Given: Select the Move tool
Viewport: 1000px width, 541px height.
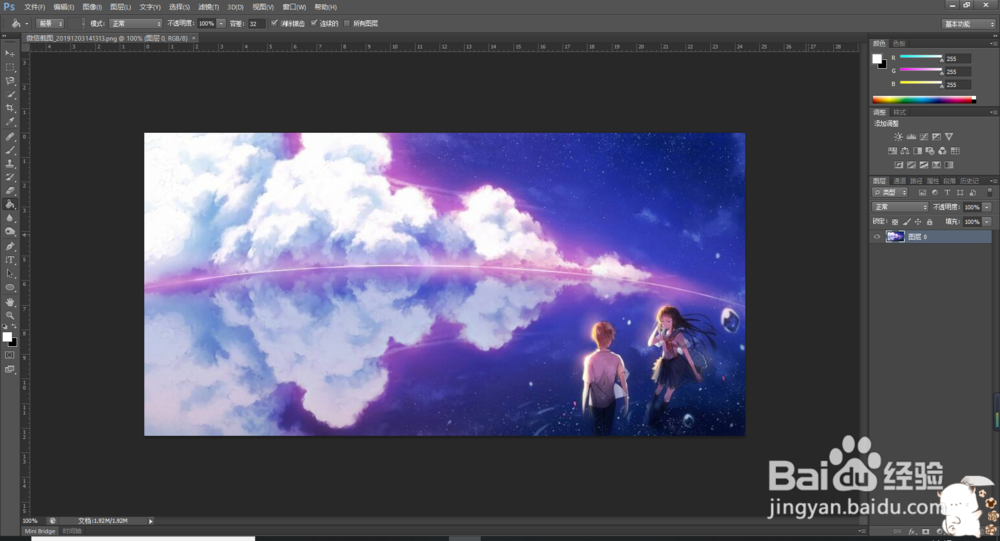Looking at the screenshot, I should [10, 54].
